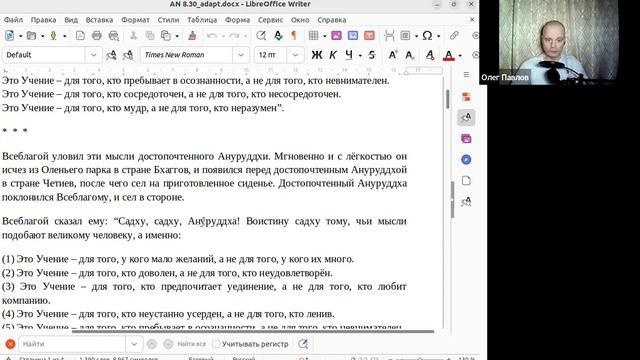Click the Copy icon

click(150, 36)
